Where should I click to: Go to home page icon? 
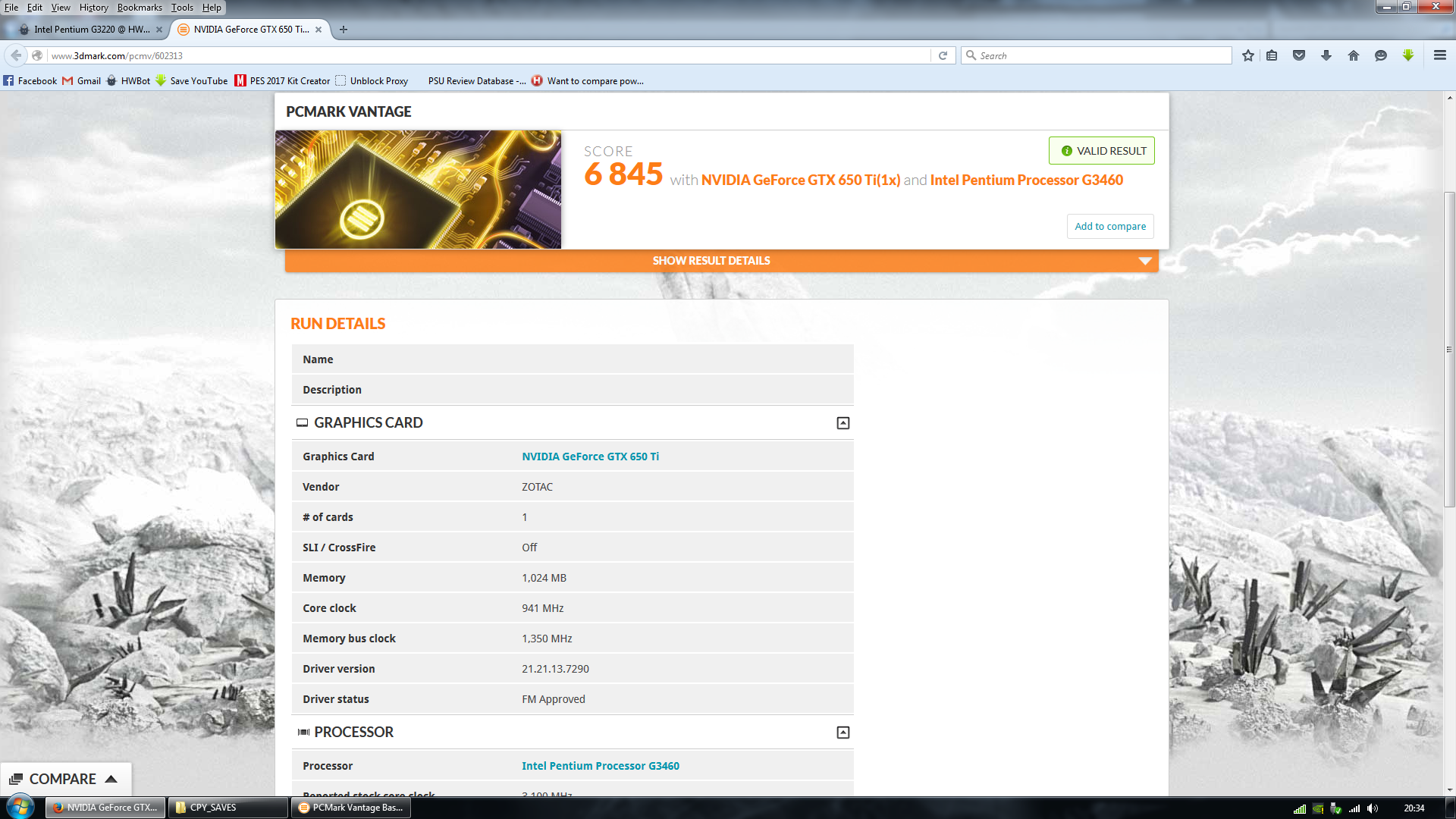coord(1354,55)
